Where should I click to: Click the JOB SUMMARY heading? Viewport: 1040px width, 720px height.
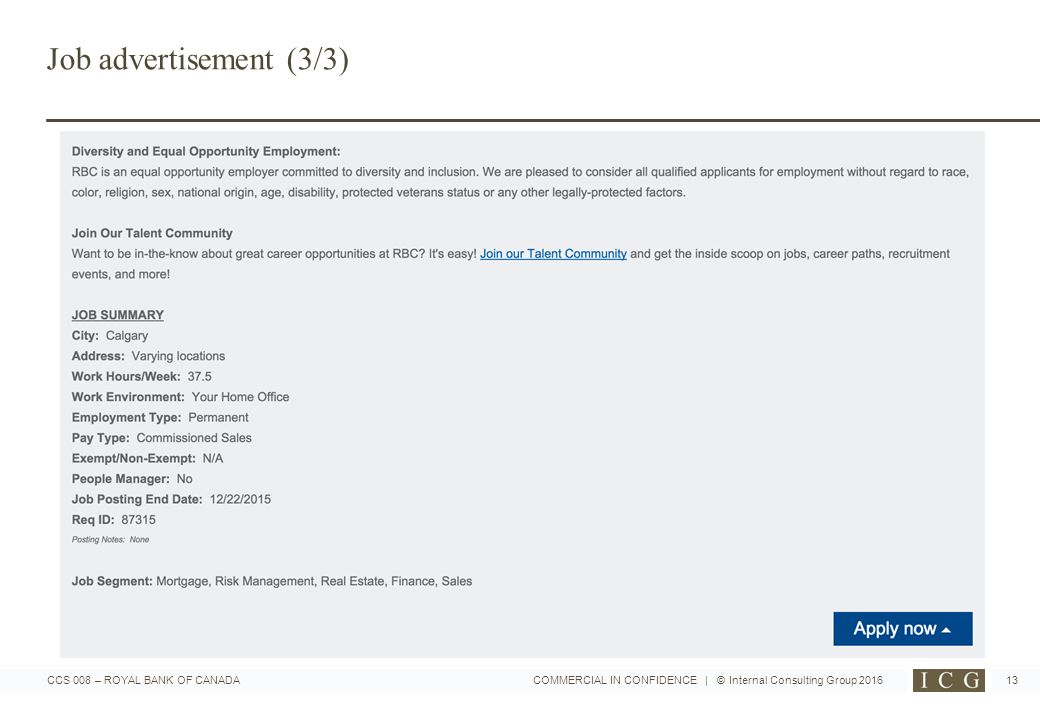117,315
